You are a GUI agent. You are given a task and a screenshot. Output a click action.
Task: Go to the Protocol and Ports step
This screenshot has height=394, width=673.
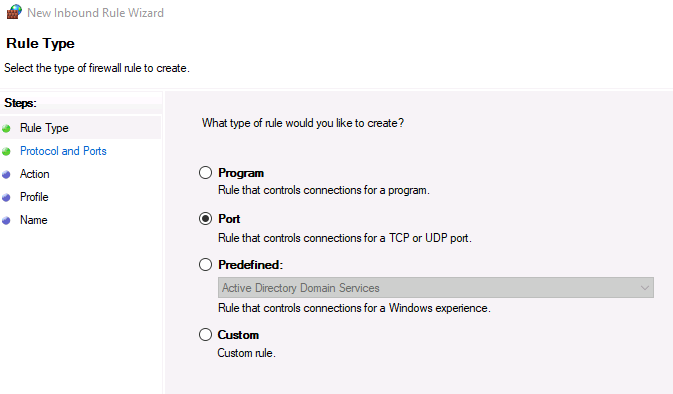click(x=63, y=151)
